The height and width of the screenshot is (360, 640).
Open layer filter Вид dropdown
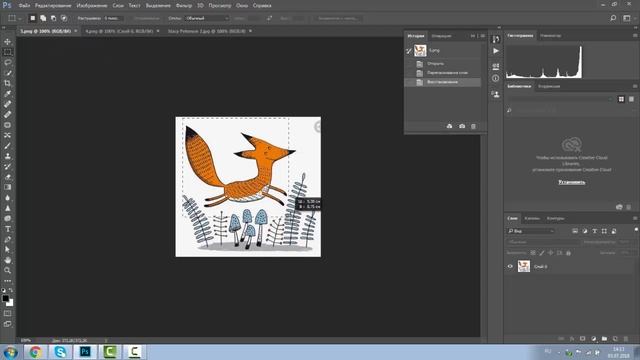(531, 231)
